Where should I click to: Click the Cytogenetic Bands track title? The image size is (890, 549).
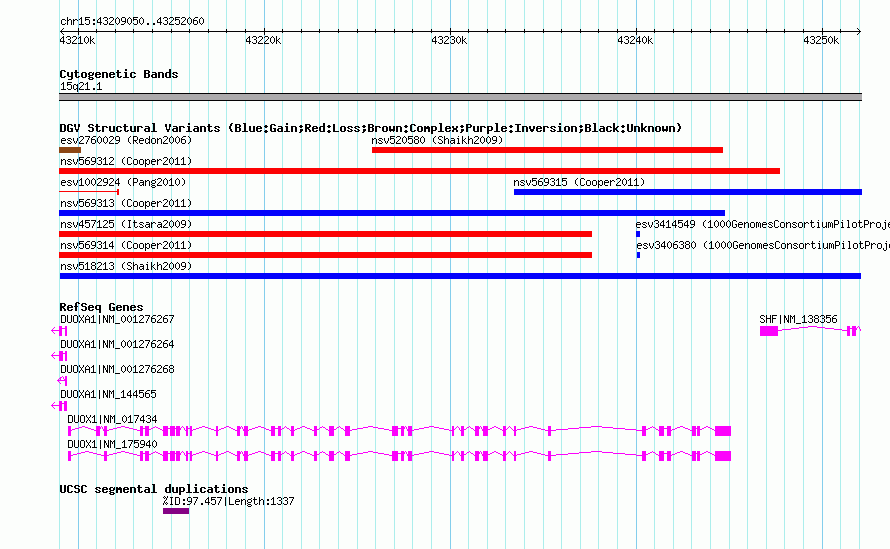tap(119, 74)
